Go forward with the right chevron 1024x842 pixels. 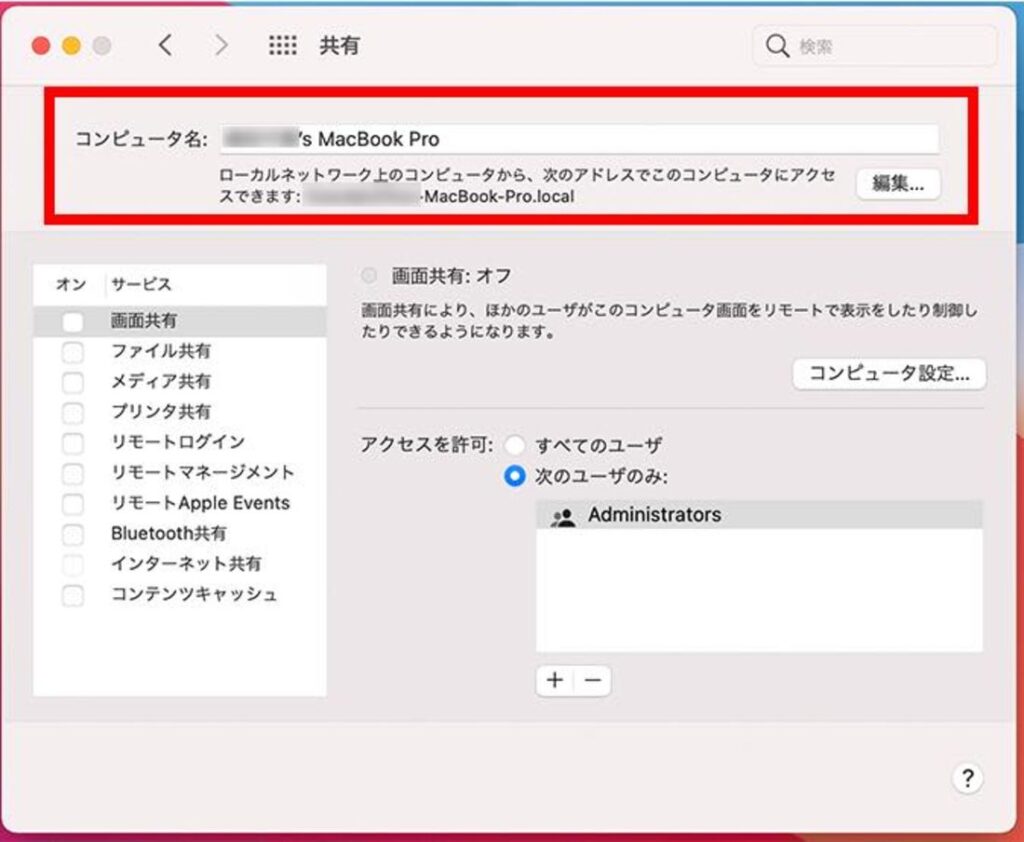pos(221,45)
